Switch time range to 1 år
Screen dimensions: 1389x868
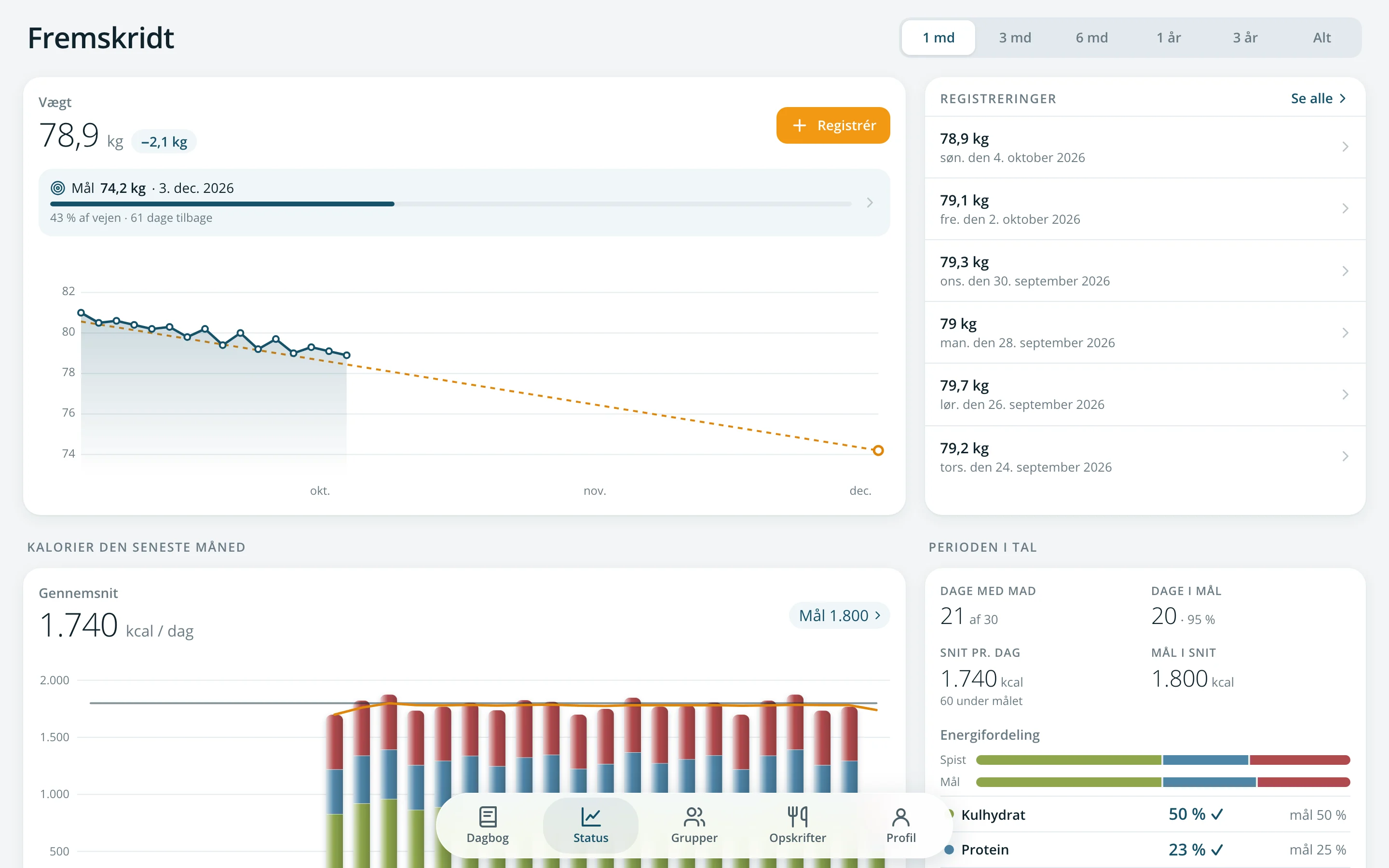tap(1169, 38)
